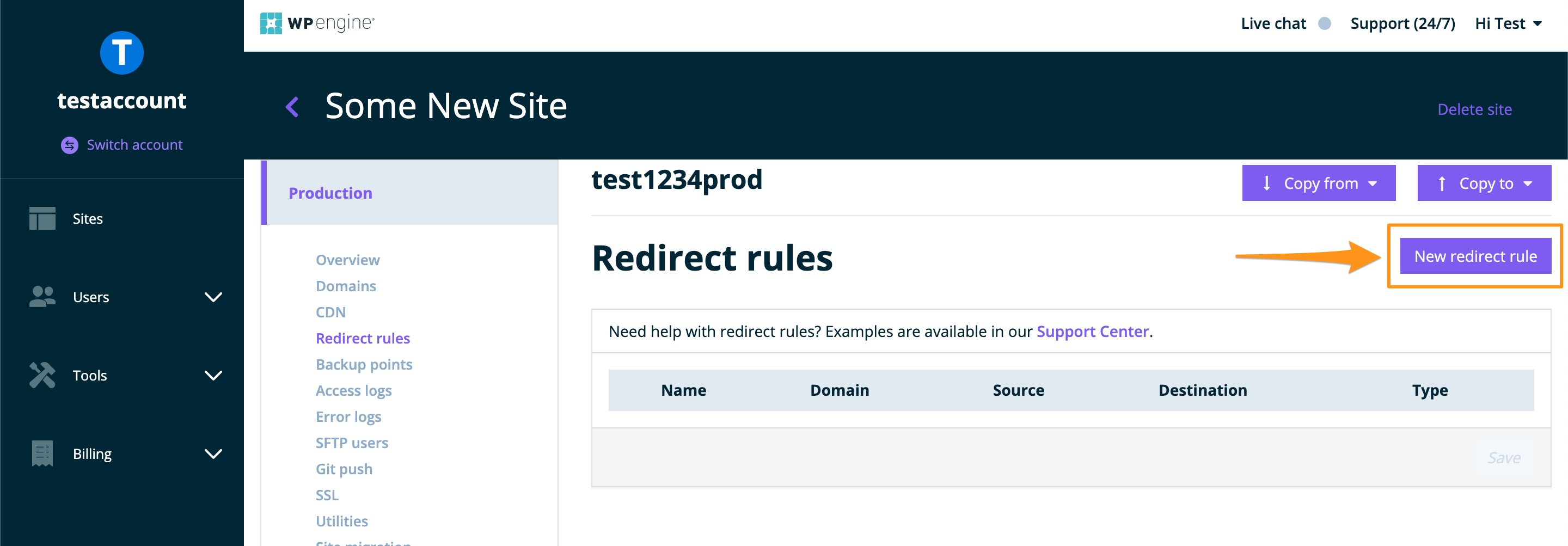1568x546 pixels.
Task: Click the WP Engine logo
Action: pos(316,22)
